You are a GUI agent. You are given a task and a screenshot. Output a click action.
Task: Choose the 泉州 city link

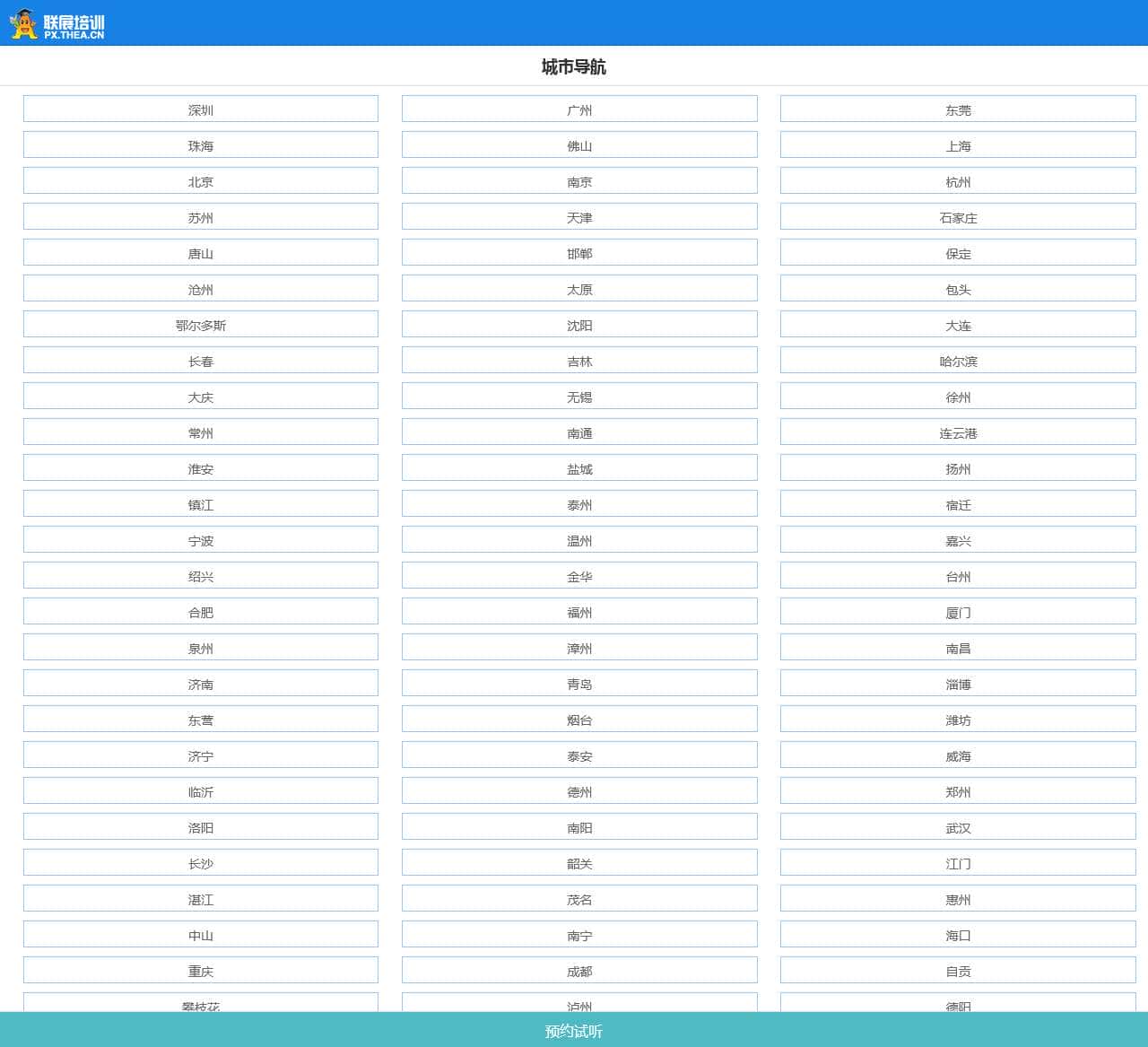[201, 648]
